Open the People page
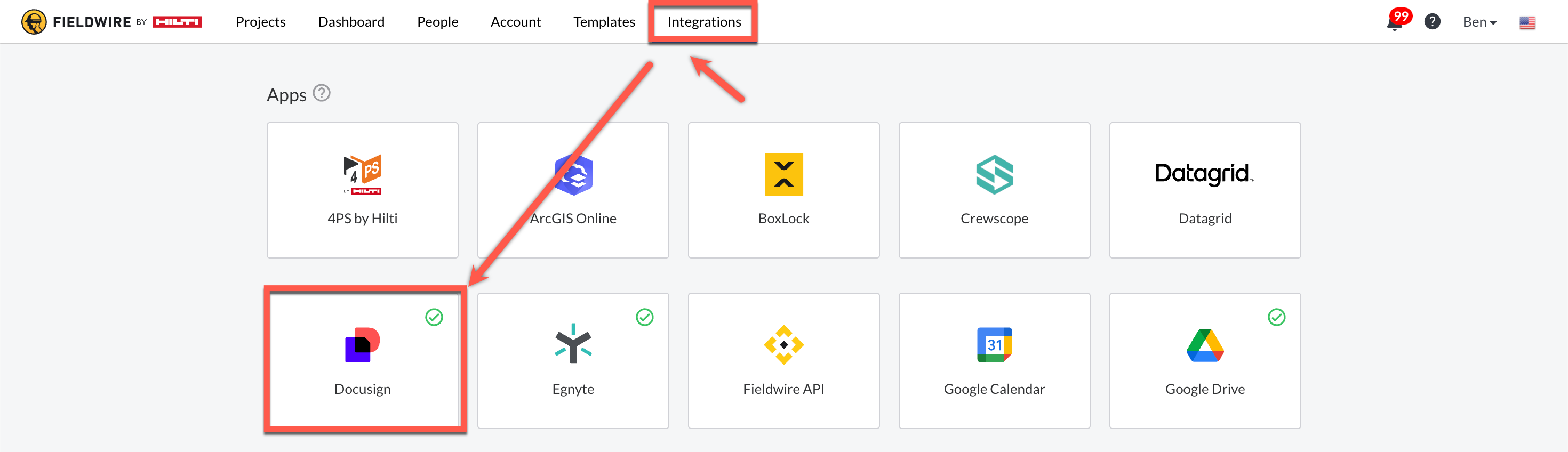Image resolution: width=1568 pixels, height=452 pixels. point(437,22)
